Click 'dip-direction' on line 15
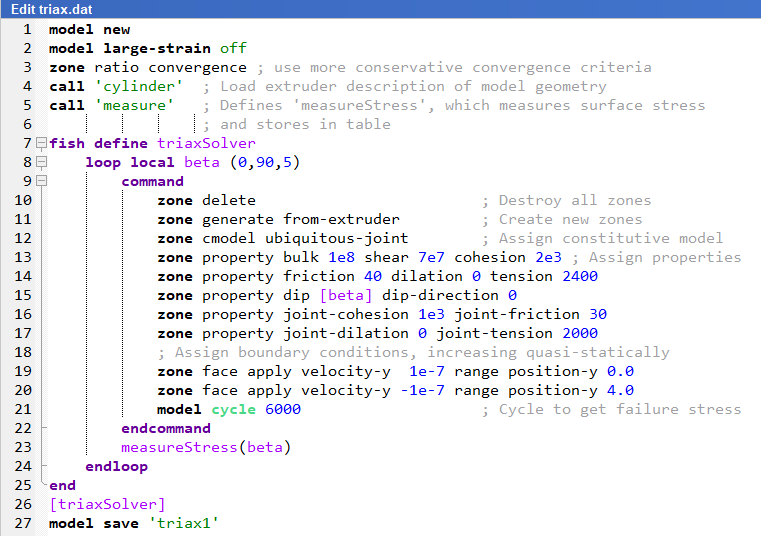This screenshot has width=761, height=536. 440,295
